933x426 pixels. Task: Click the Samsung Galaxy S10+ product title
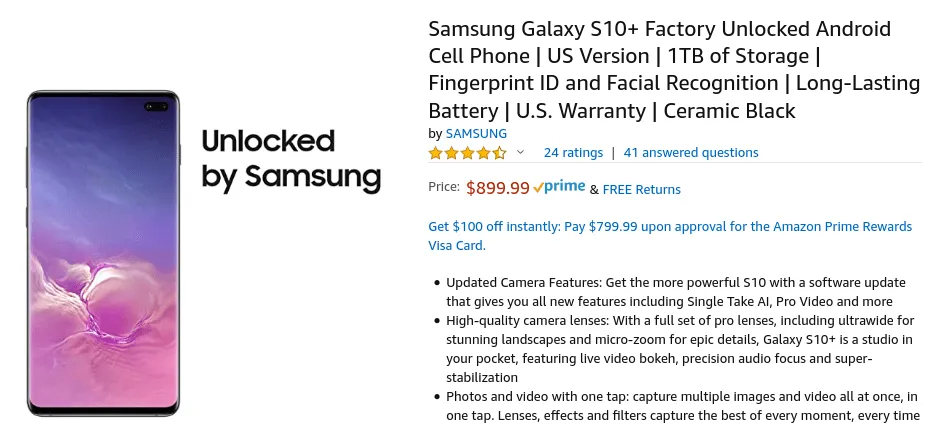tap(660, 70)
